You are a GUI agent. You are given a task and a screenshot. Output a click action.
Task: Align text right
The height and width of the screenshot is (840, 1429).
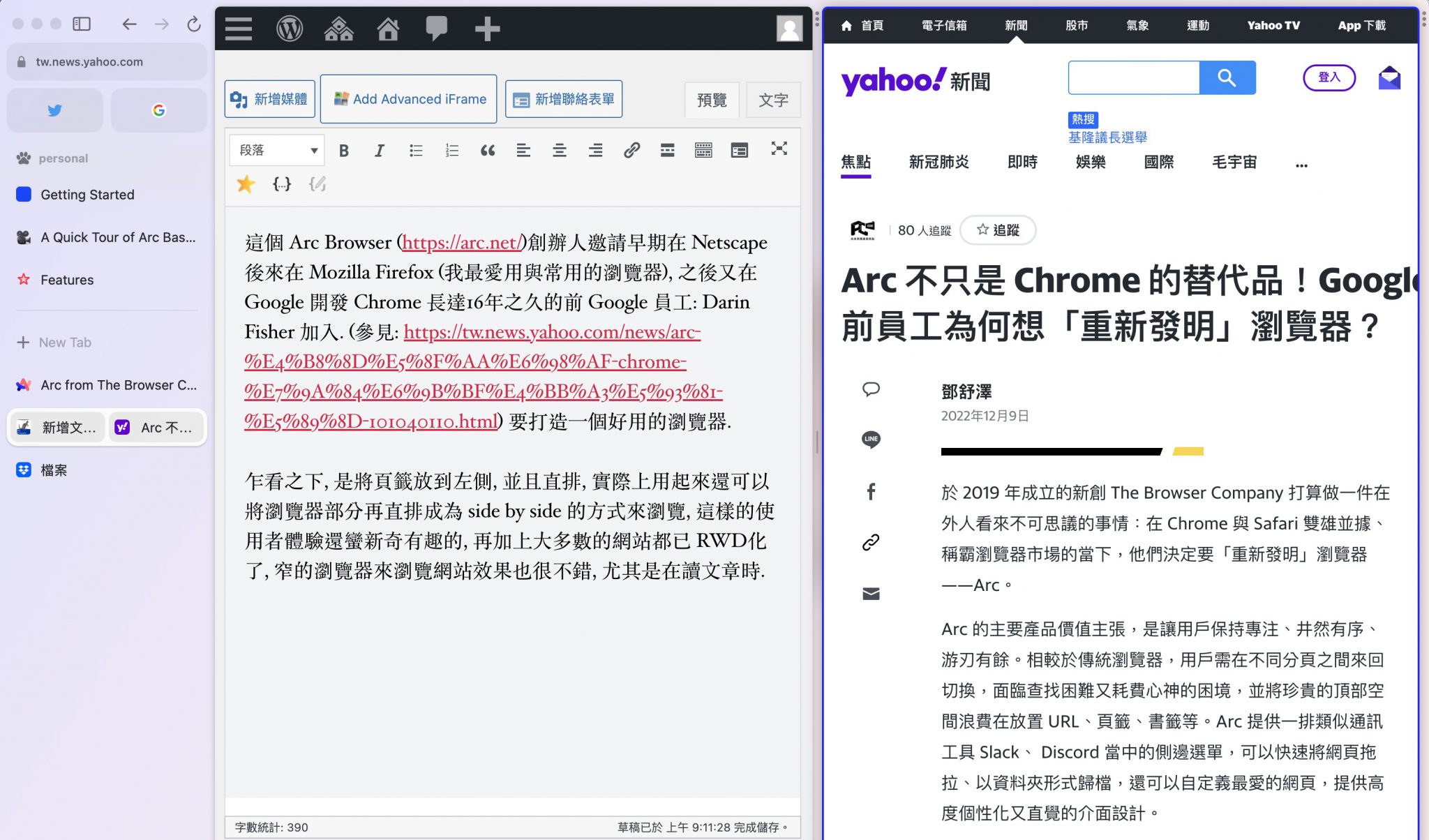595,150
